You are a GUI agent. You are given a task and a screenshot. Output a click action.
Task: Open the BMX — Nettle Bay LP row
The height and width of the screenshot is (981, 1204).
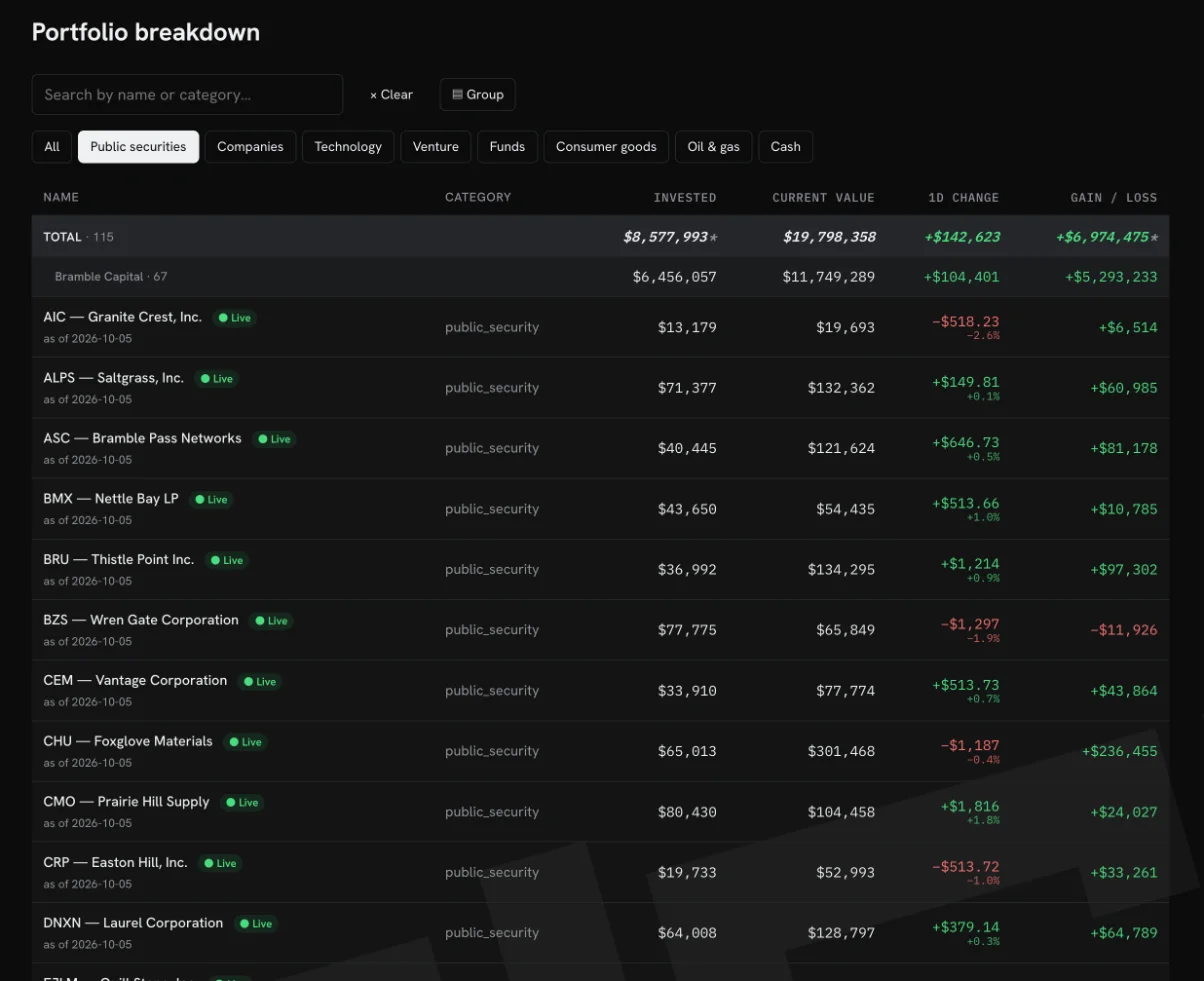point(600,509)
